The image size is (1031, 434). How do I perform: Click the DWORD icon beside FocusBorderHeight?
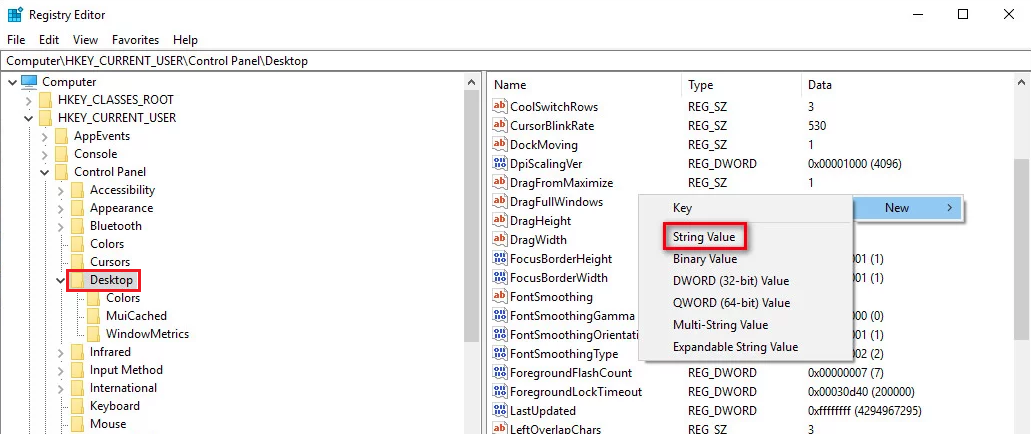pyautogui.click(x=500, y=259)
